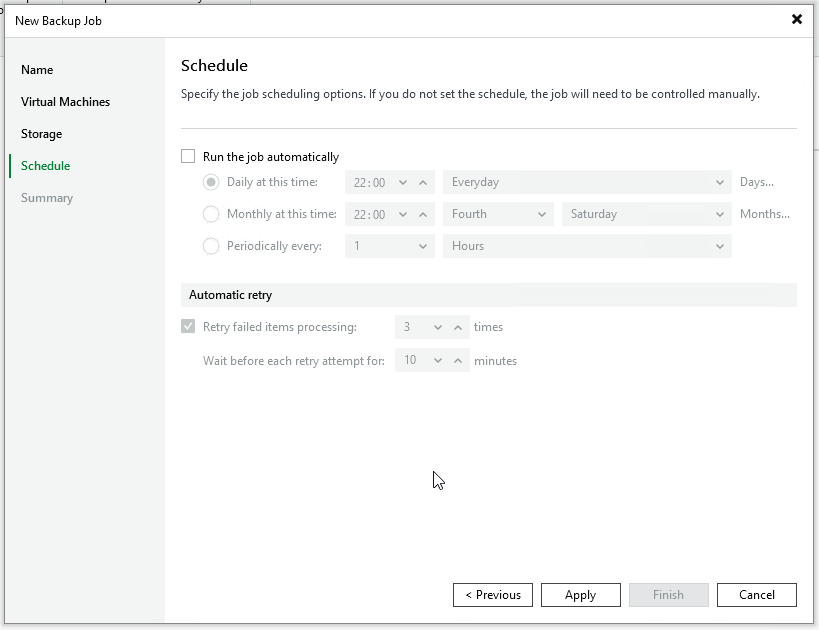819x630 pixels.
Task: Open the periodic interval value dropdown
Action: tap(389, 246)
